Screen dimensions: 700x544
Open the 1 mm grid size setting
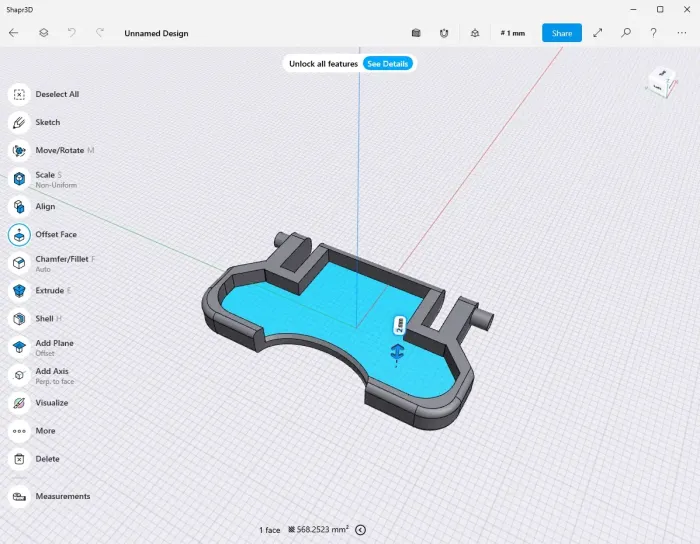pyautogui.click(x=513, y=33)
